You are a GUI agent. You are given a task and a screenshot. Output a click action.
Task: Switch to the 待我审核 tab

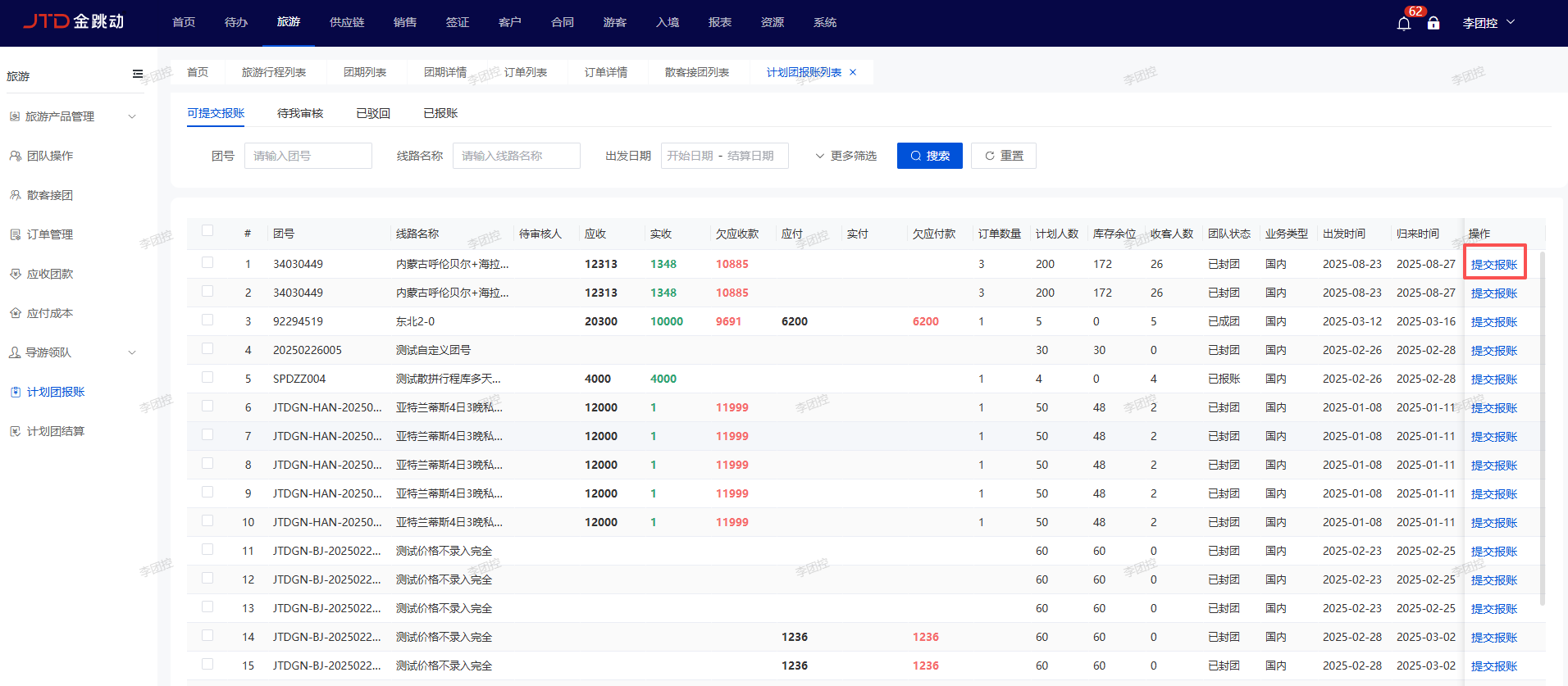pos(300,113)
